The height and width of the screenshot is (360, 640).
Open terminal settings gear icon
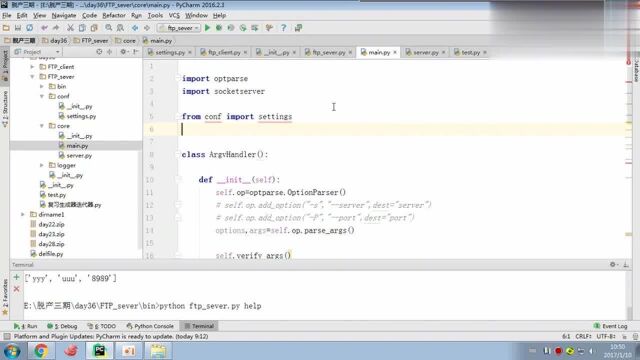[612, 264]
